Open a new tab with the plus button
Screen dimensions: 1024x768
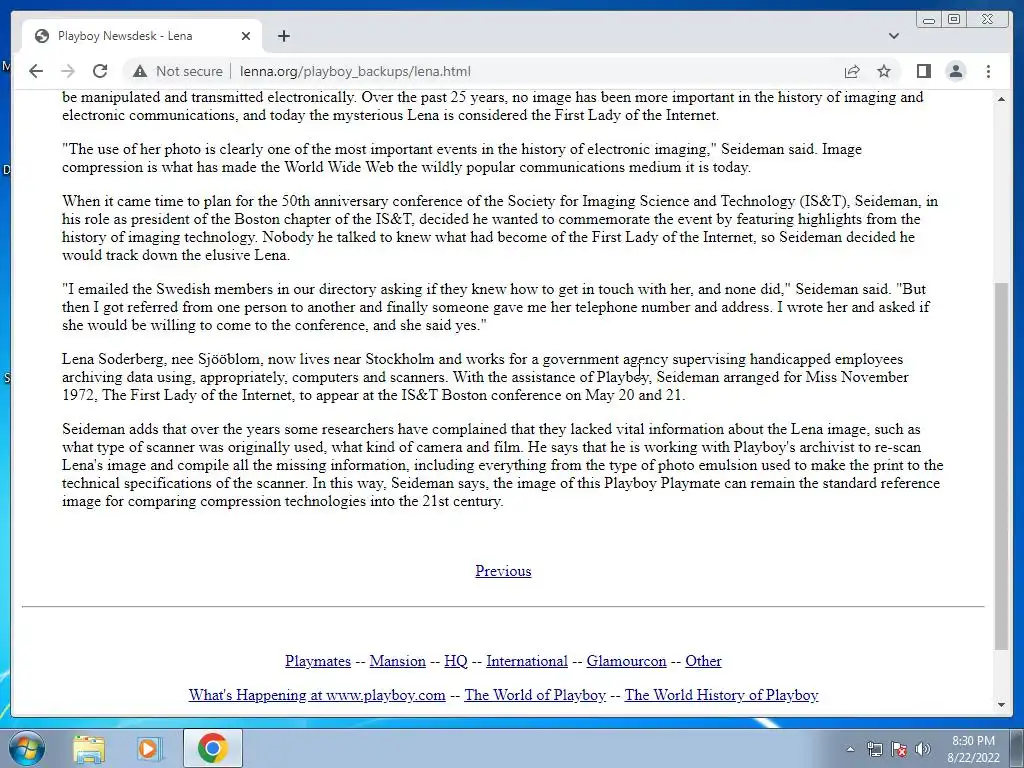[283, 36]
